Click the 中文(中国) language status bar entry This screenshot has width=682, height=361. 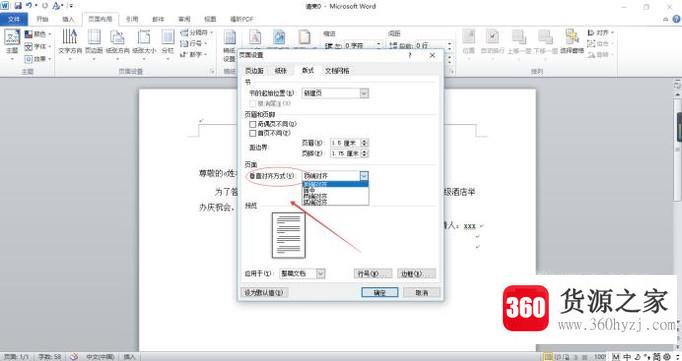[100, 357]
